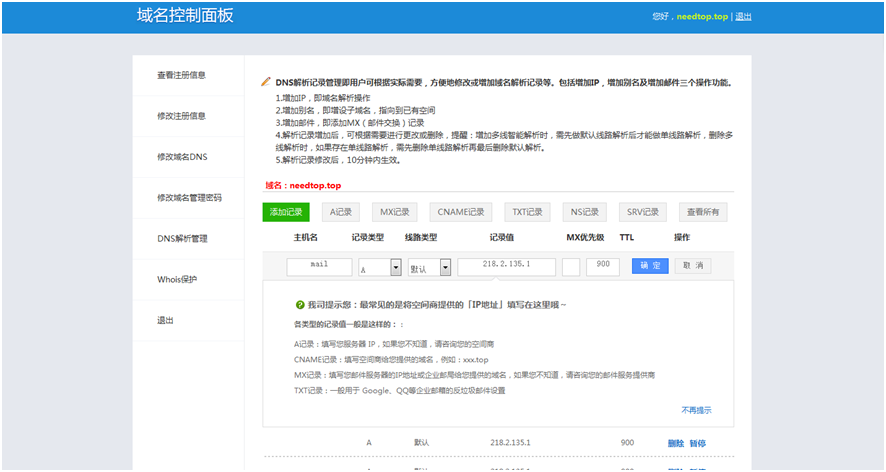The width and height of the screenshot is (886, 472).
Task: Cancel with the 取消 button
Action: [693, 266]
